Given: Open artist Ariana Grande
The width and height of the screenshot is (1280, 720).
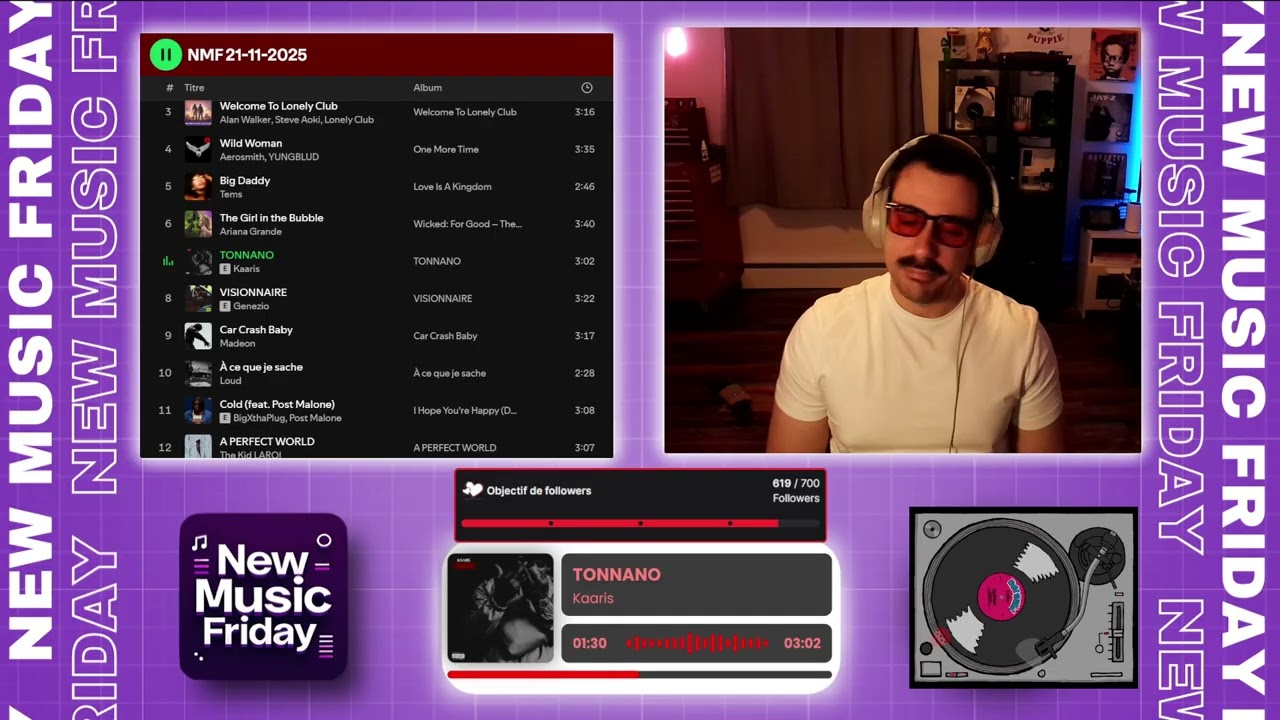Looking at the screenshot, I should [250, 232].
